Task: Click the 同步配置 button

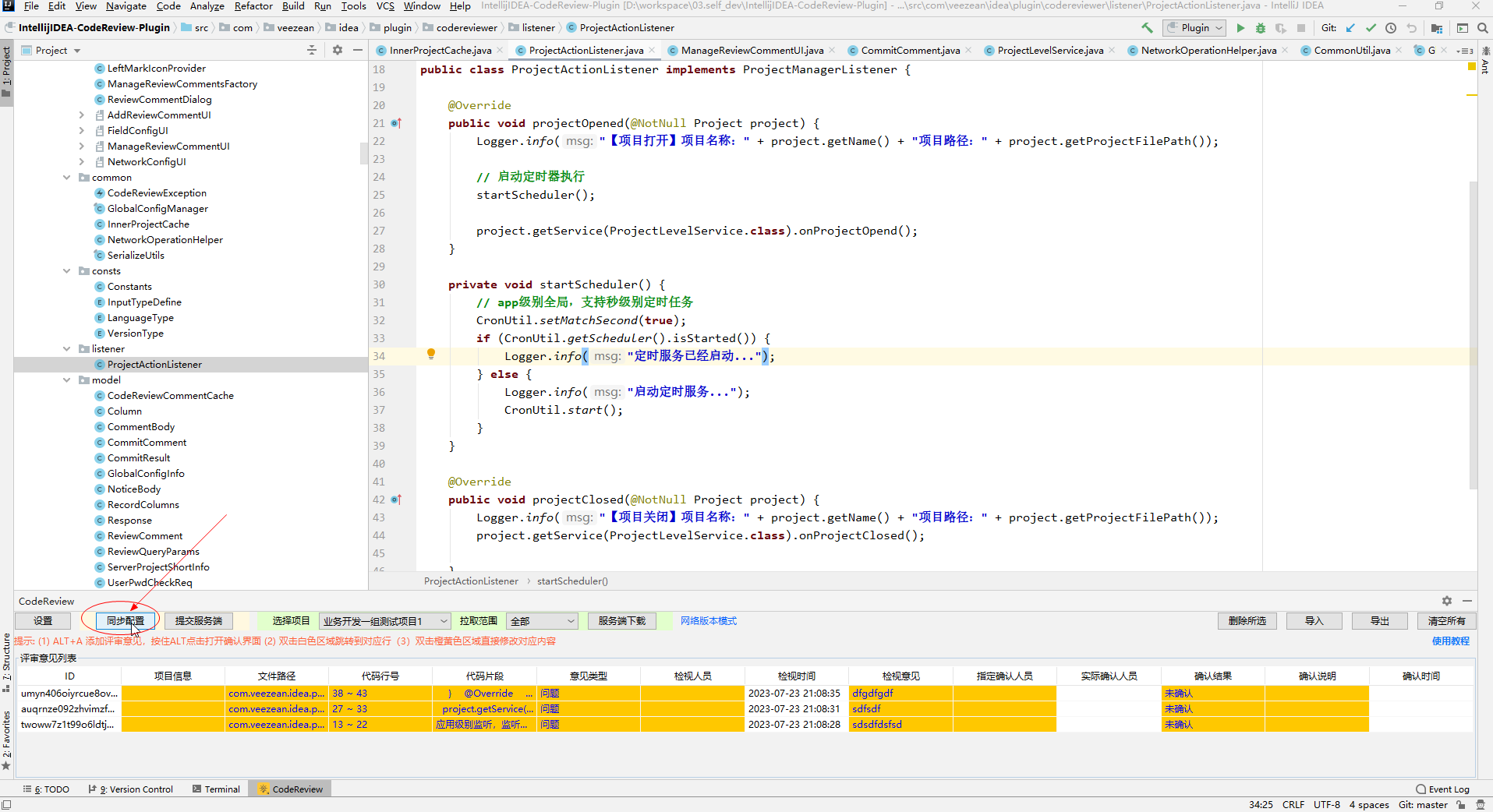Action: click(x=126, y=621)
